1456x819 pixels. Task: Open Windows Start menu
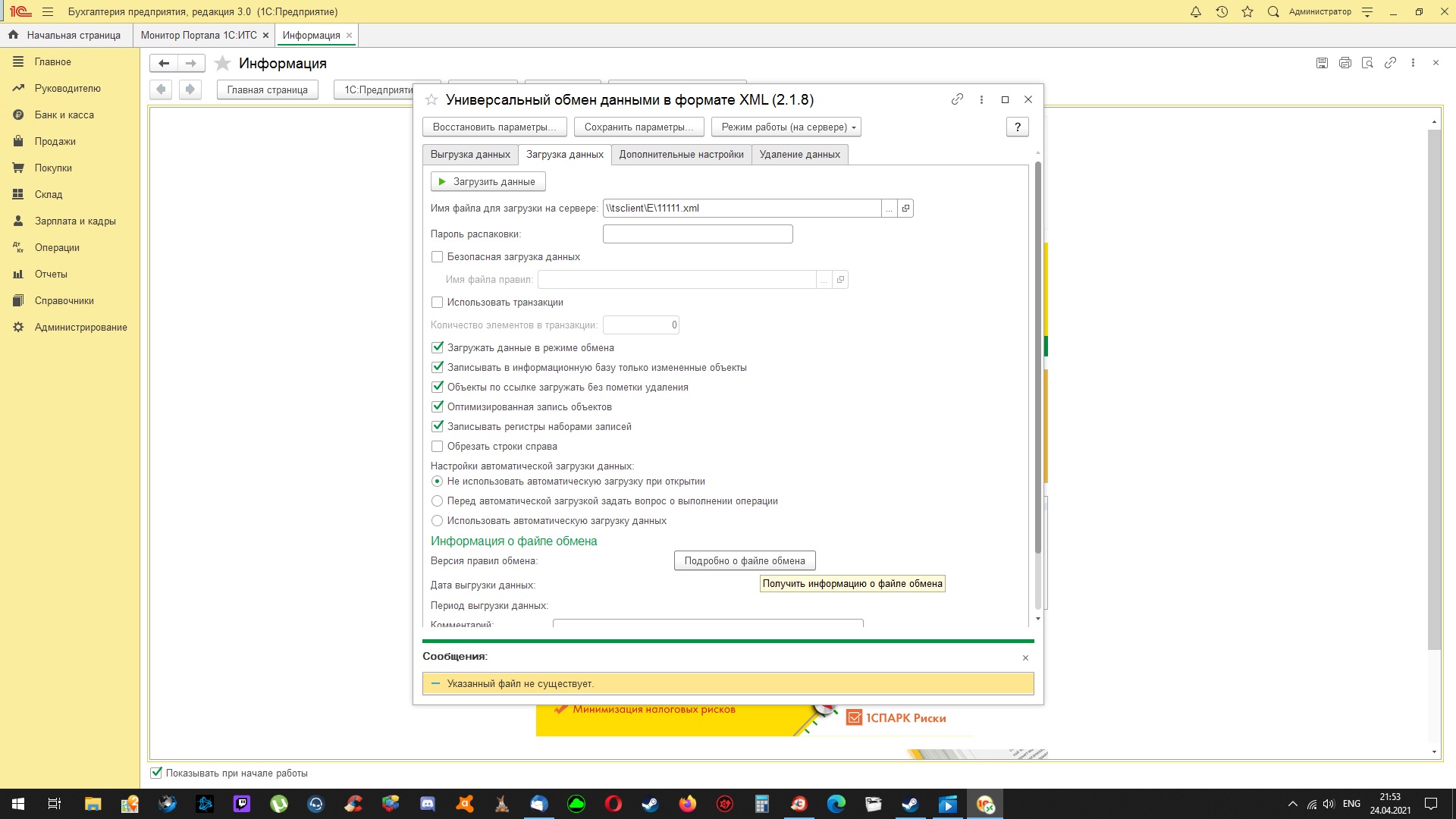click(x=18, y=804)
